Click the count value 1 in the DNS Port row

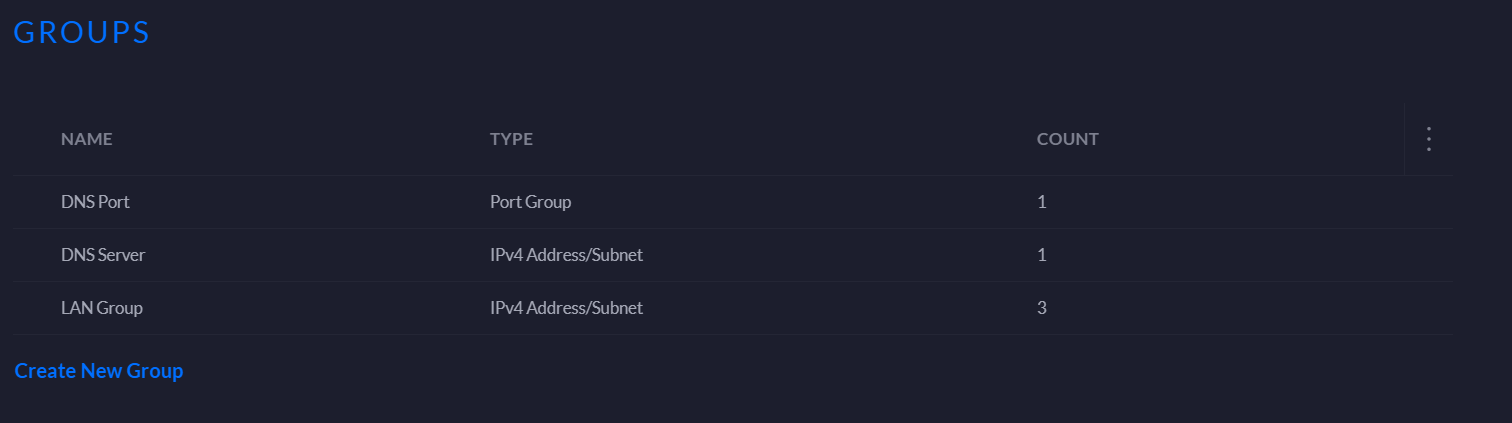1042,202
